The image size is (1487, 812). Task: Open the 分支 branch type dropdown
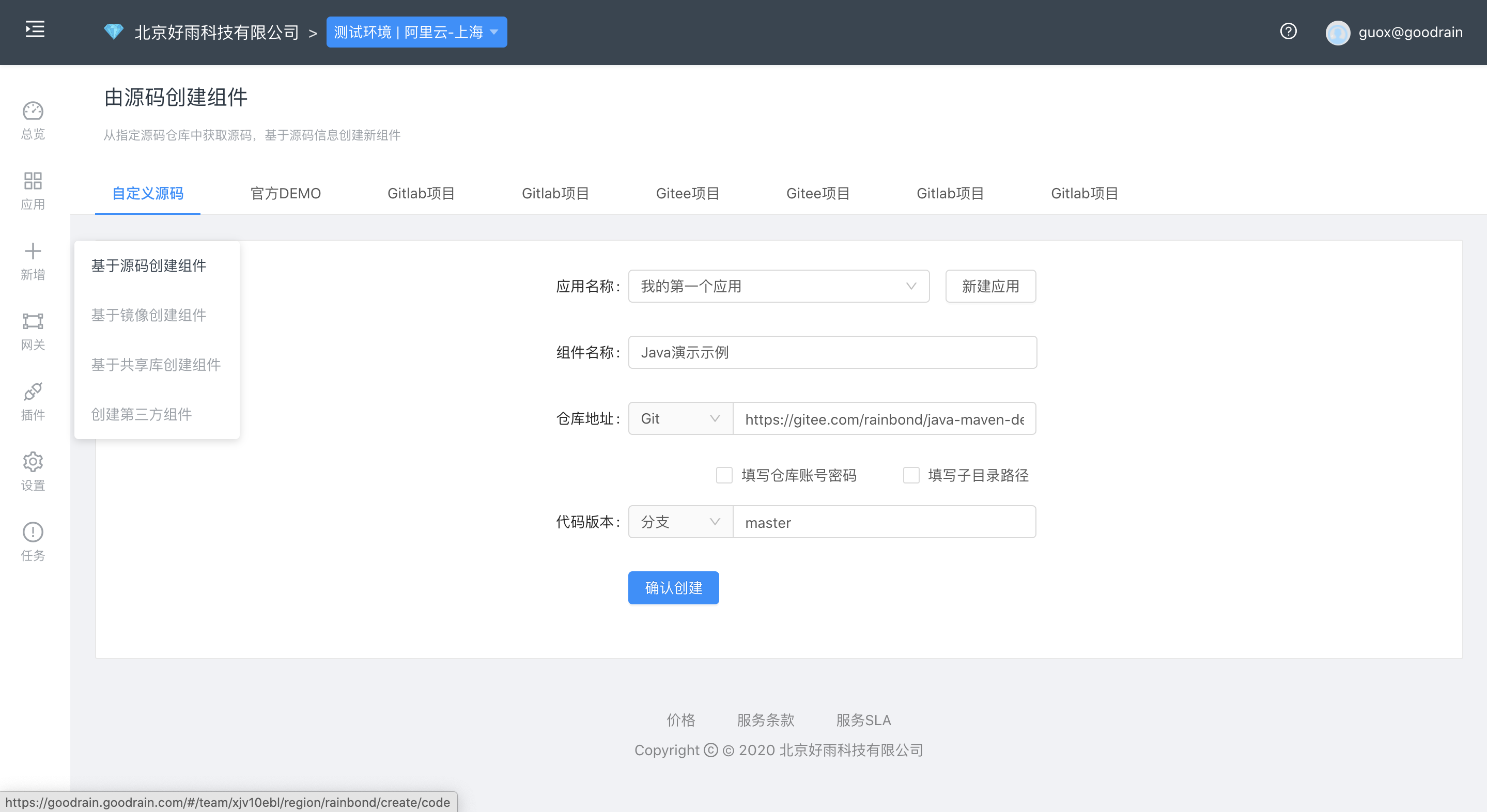pos(679,521)
